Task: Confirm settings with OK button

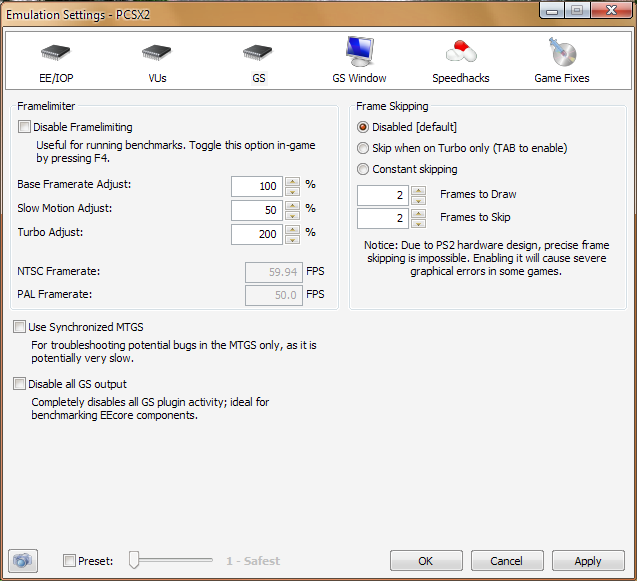Action: pos(426,561)
